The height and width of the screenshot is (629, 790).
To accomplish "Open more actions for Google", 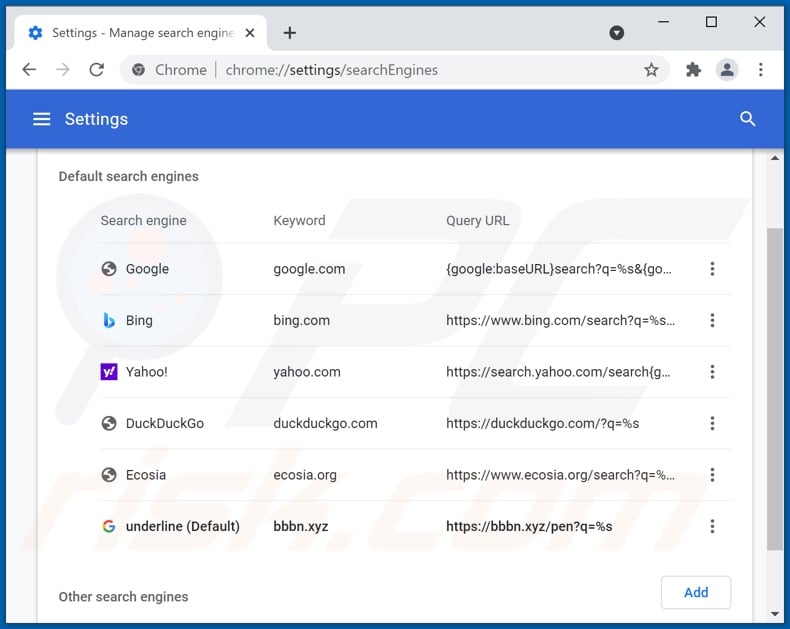I will 712,269.
